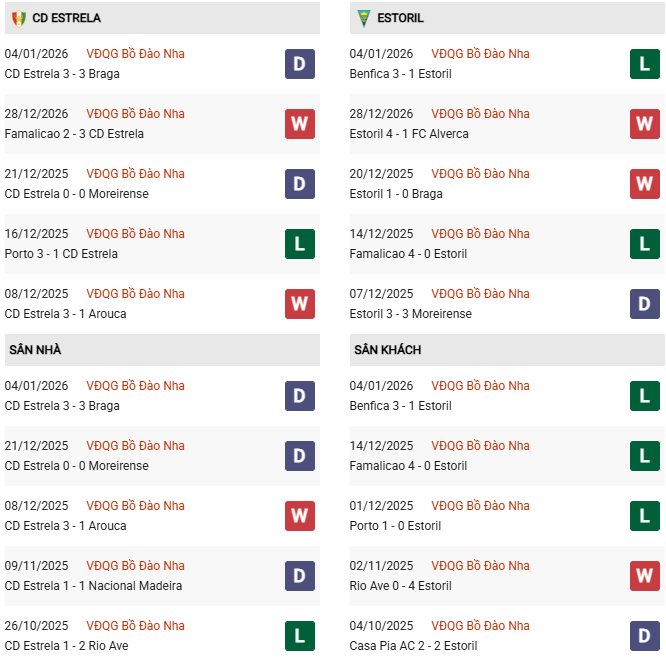Select the ESTORIL header title
This screenshot has width=666, height=659.
[x=402, y=18]
